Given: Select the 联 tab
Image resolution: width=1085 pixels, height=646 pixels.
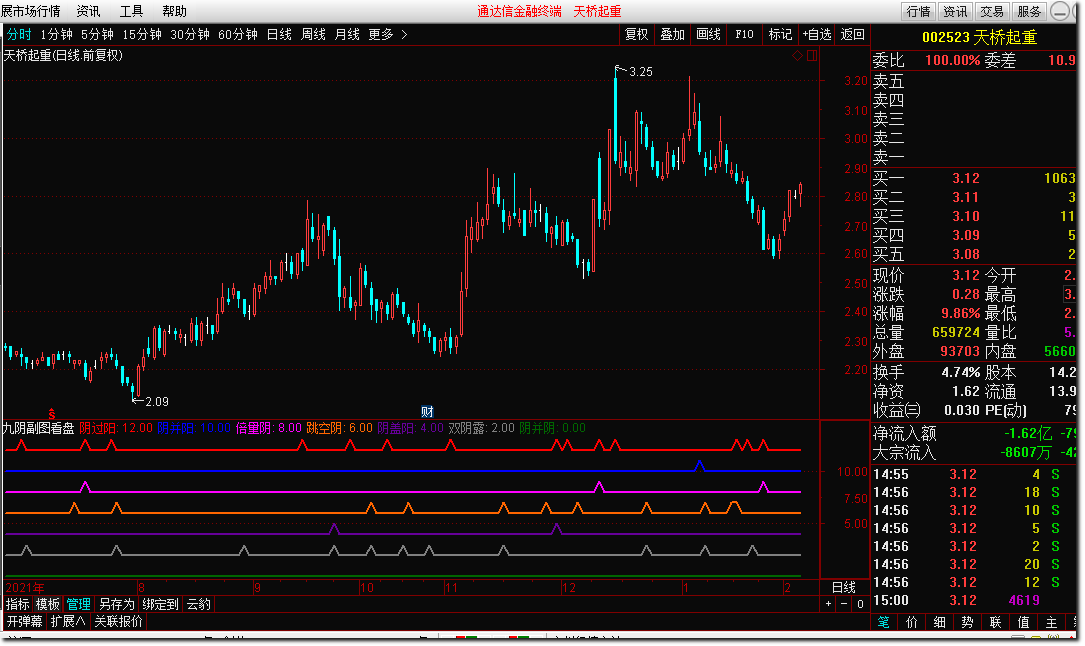Looking at the screenshot, I should (x=995, y=622).
